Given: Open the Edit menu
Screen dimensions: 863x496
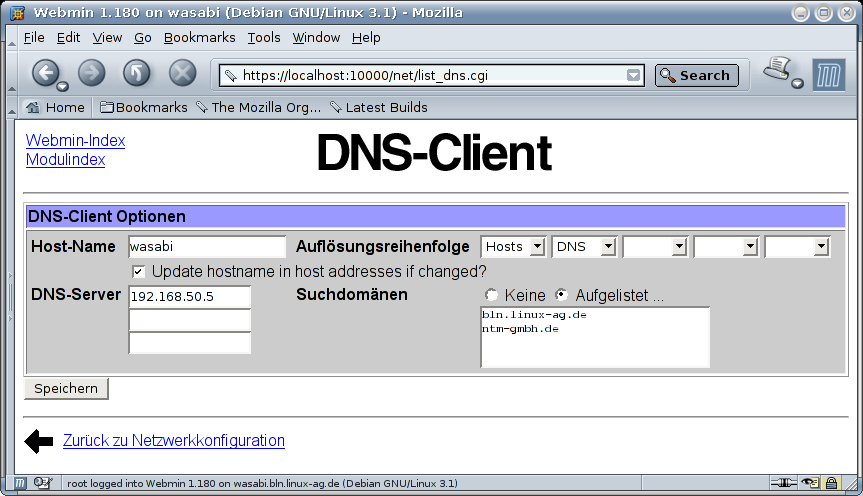Looking at the screenshot, I should tap(68, 37).
